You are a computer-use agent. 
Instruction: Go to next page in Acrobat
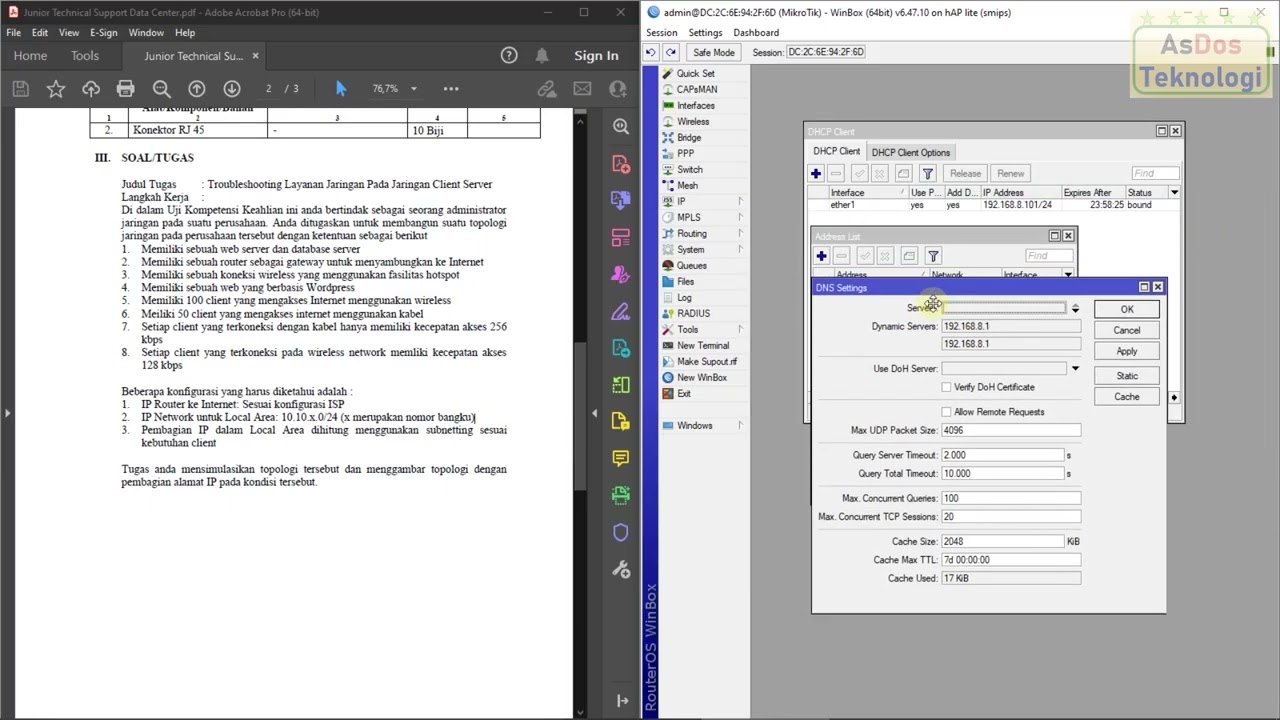tap(232, 89)
